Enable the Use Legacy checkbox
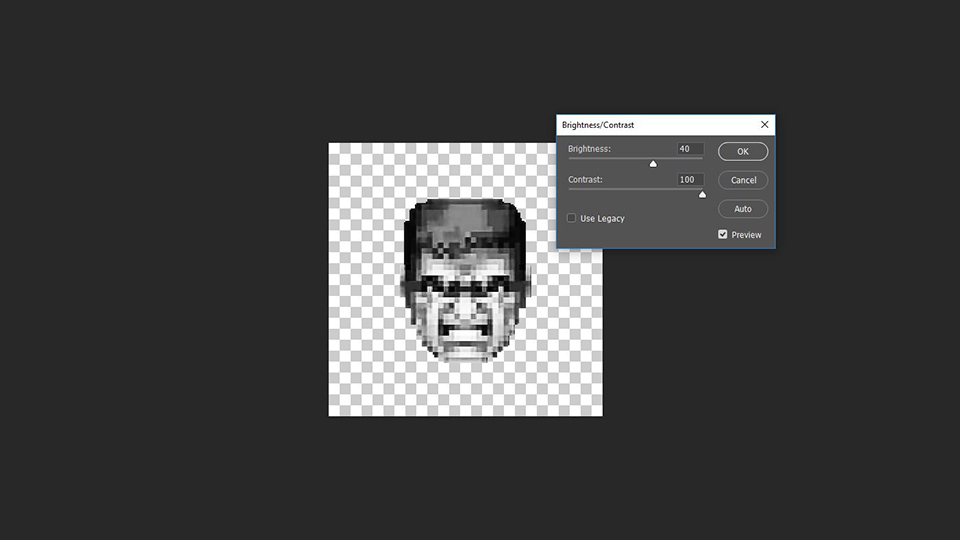The width and height of the screenshot is (960, 540). (571, 218)
